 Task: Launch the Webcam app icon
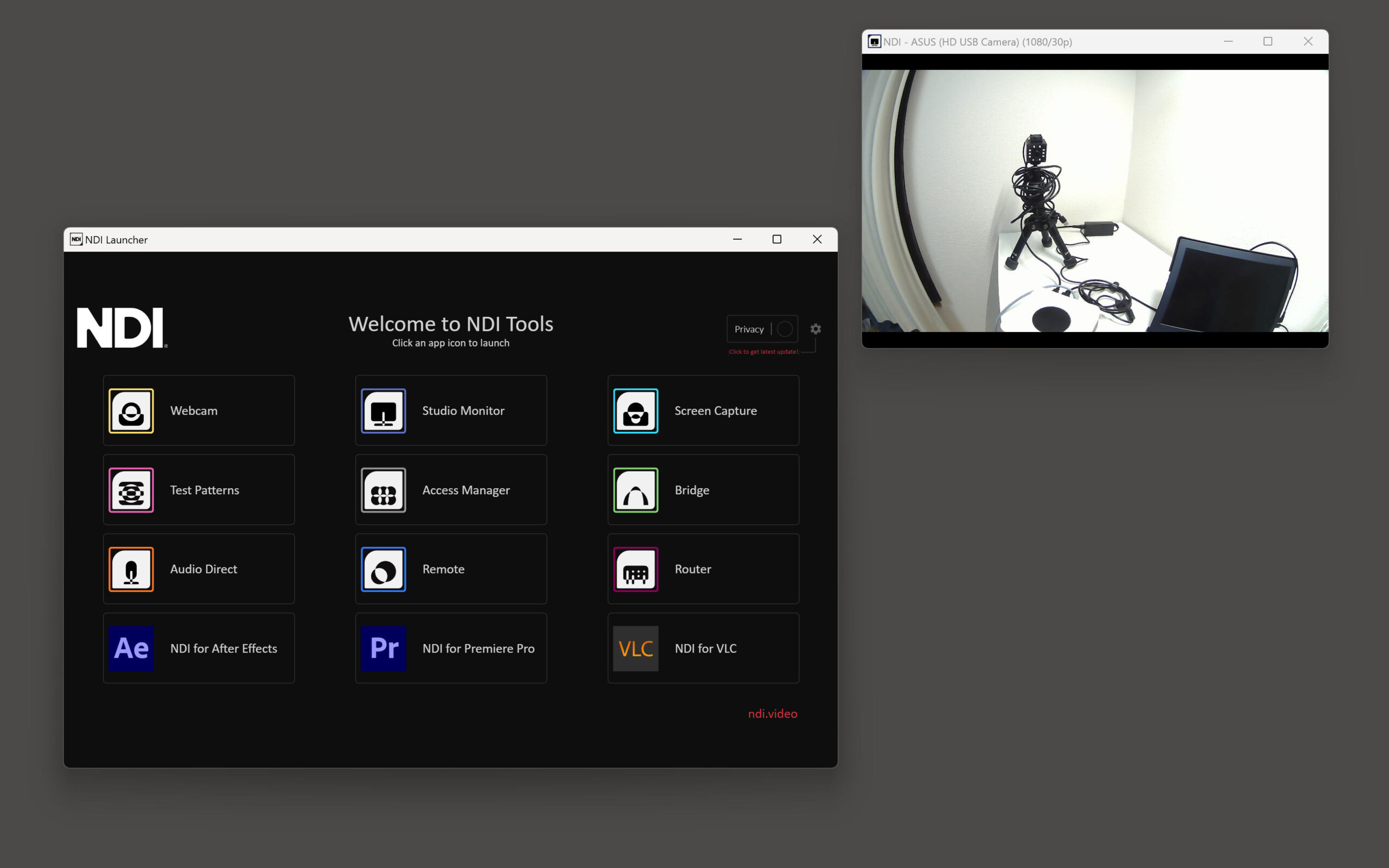click(x=131, y=411)
